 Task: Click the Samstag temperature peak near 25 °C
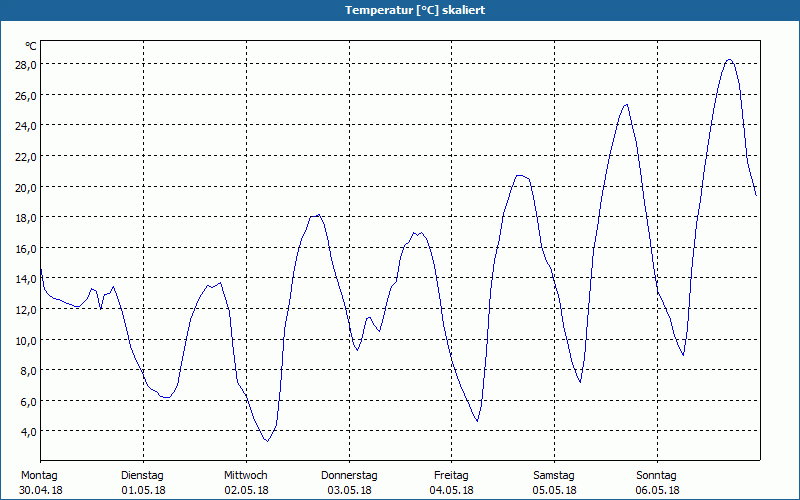pos(626,105)
